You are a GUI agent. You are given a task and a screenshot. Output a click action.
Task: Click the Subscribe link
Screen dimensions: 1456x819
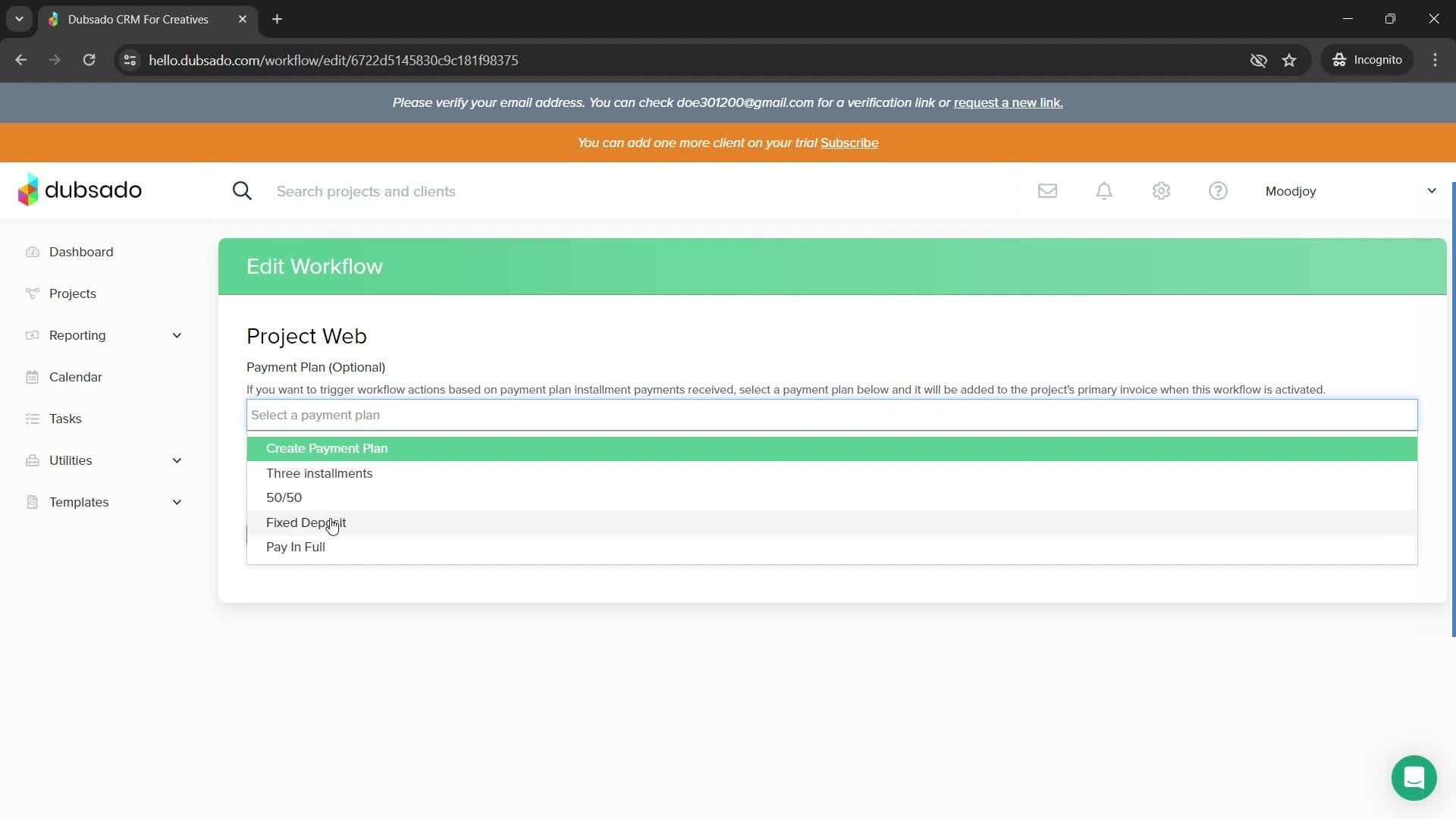click(849, 143)
